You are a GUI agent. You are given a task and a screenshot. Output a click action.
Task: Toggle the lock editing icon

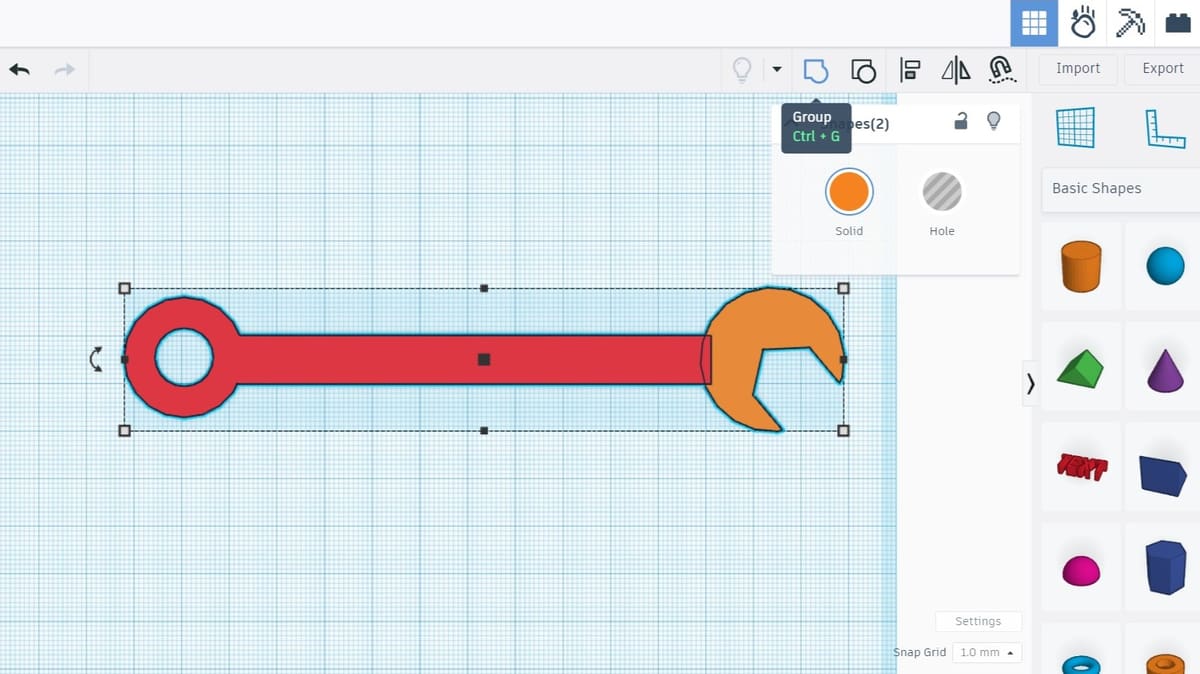pyautogui.click(x=961, y=122)
